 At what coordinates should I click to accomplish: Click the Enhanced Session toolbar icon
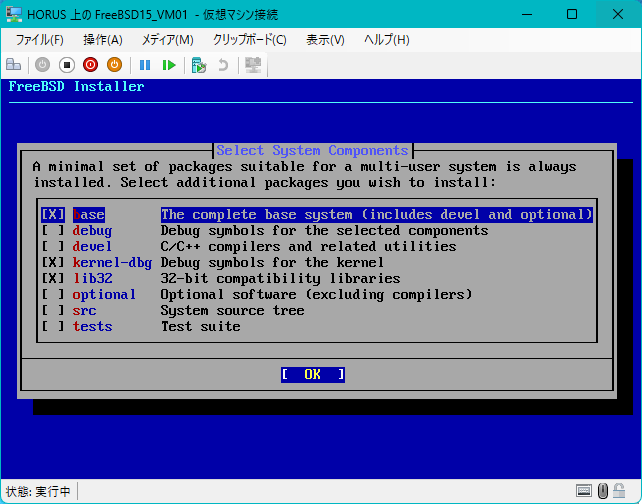tap(253, 65)
